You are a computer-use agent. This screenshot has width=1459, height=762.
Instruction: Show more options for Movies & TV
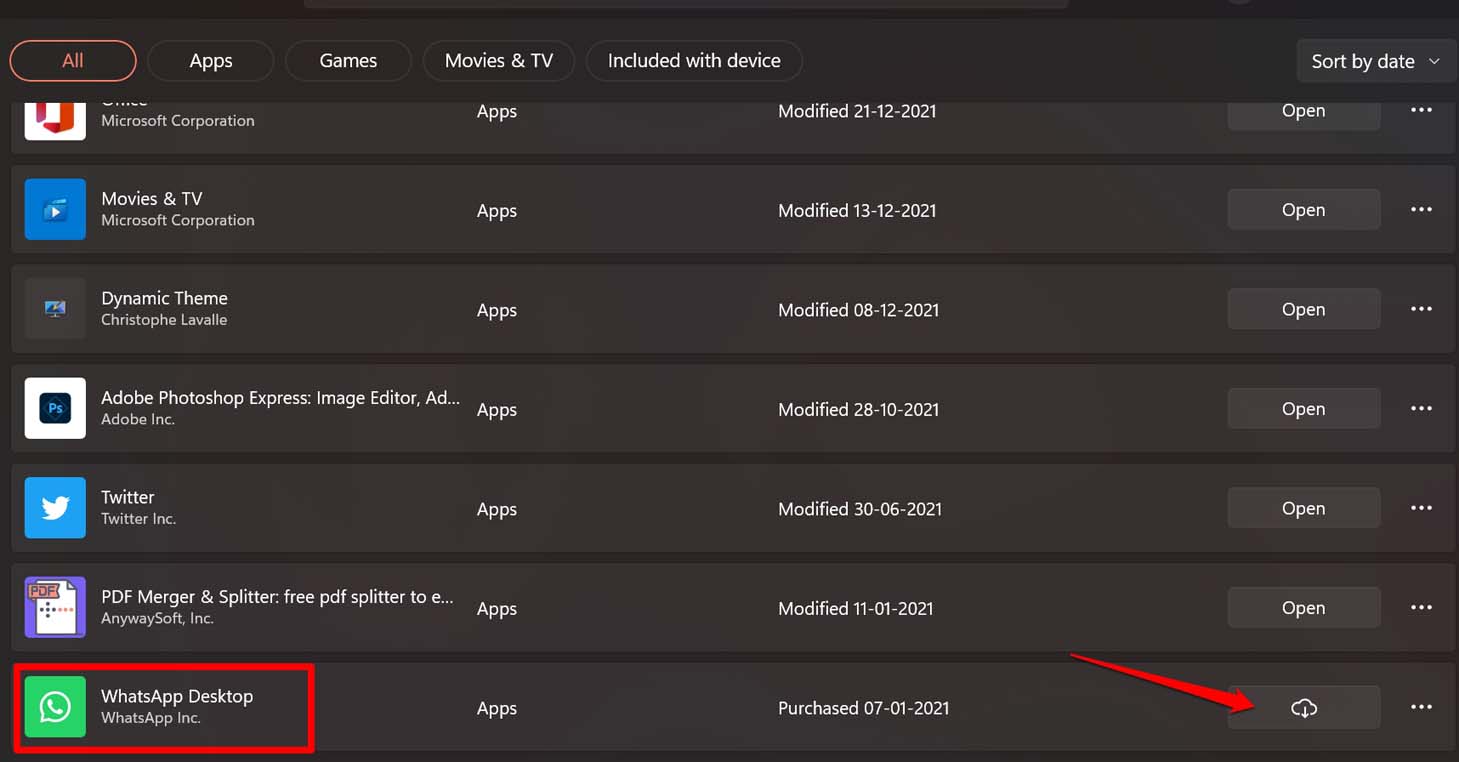(1421, 210)
